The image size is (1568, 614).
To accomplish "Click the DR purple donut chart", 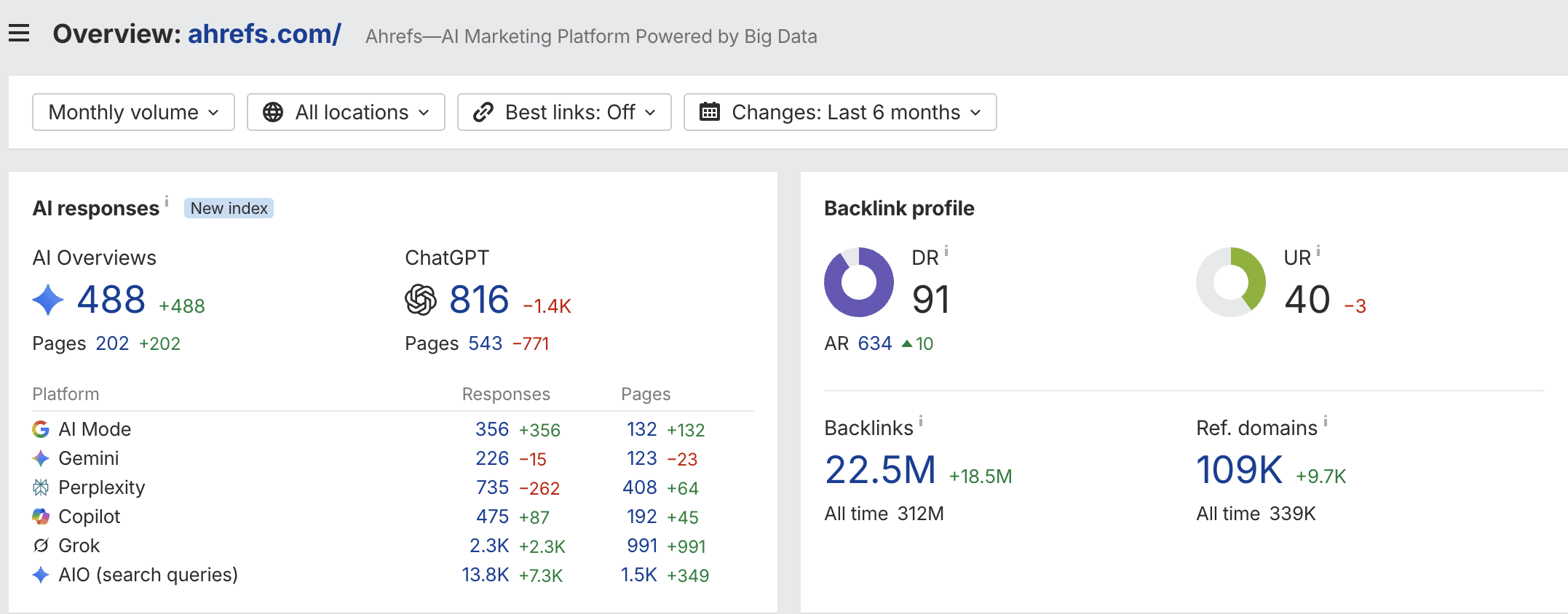I will click(859, 282).
